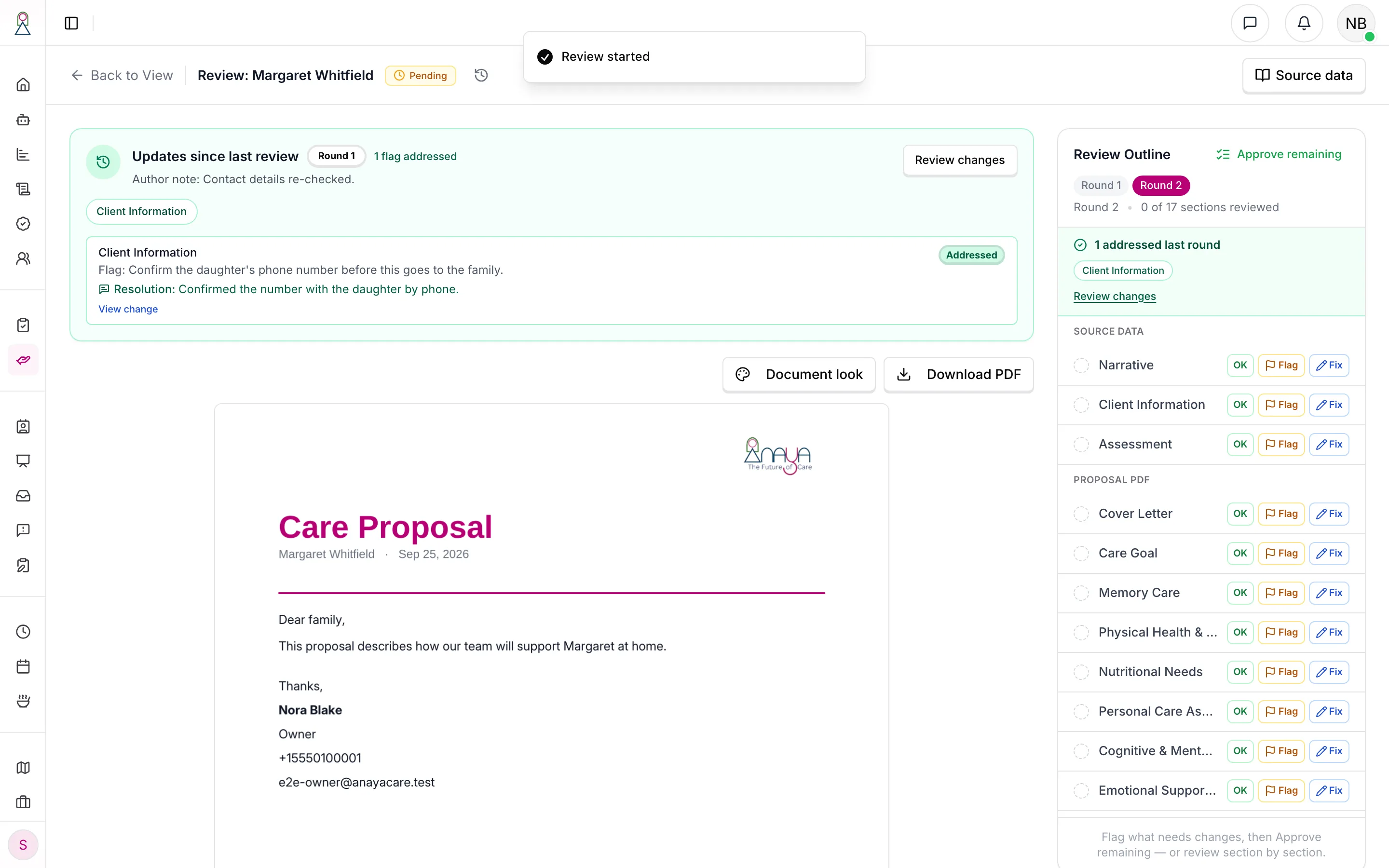Switch to the Round 1 tab
The height and width of the screenshot is (868, 1389).
pyautogui.click(x=1100, y=186)
